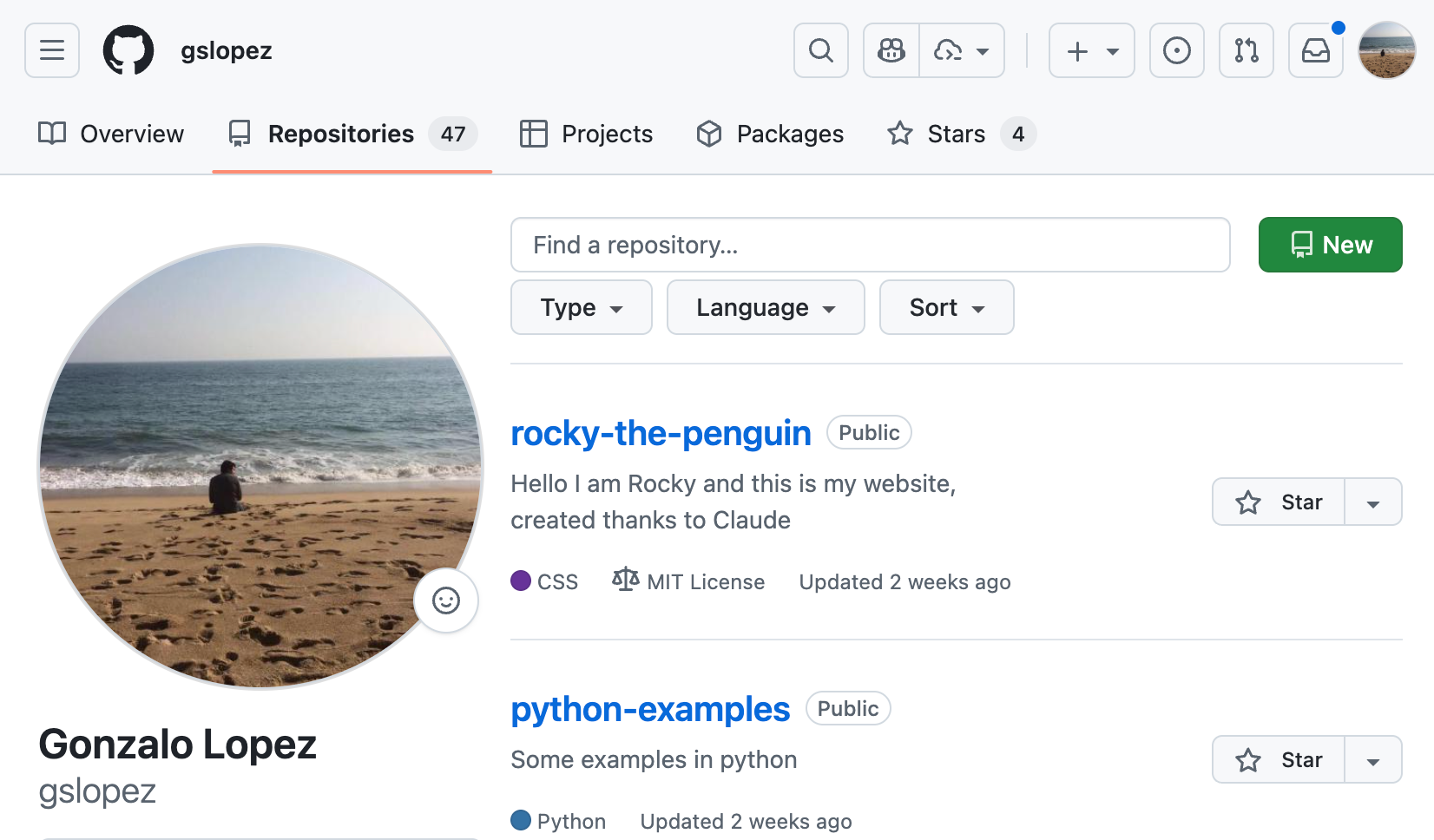
Task: Click the rocky-the-penguin description text
Action: point(733,502)
